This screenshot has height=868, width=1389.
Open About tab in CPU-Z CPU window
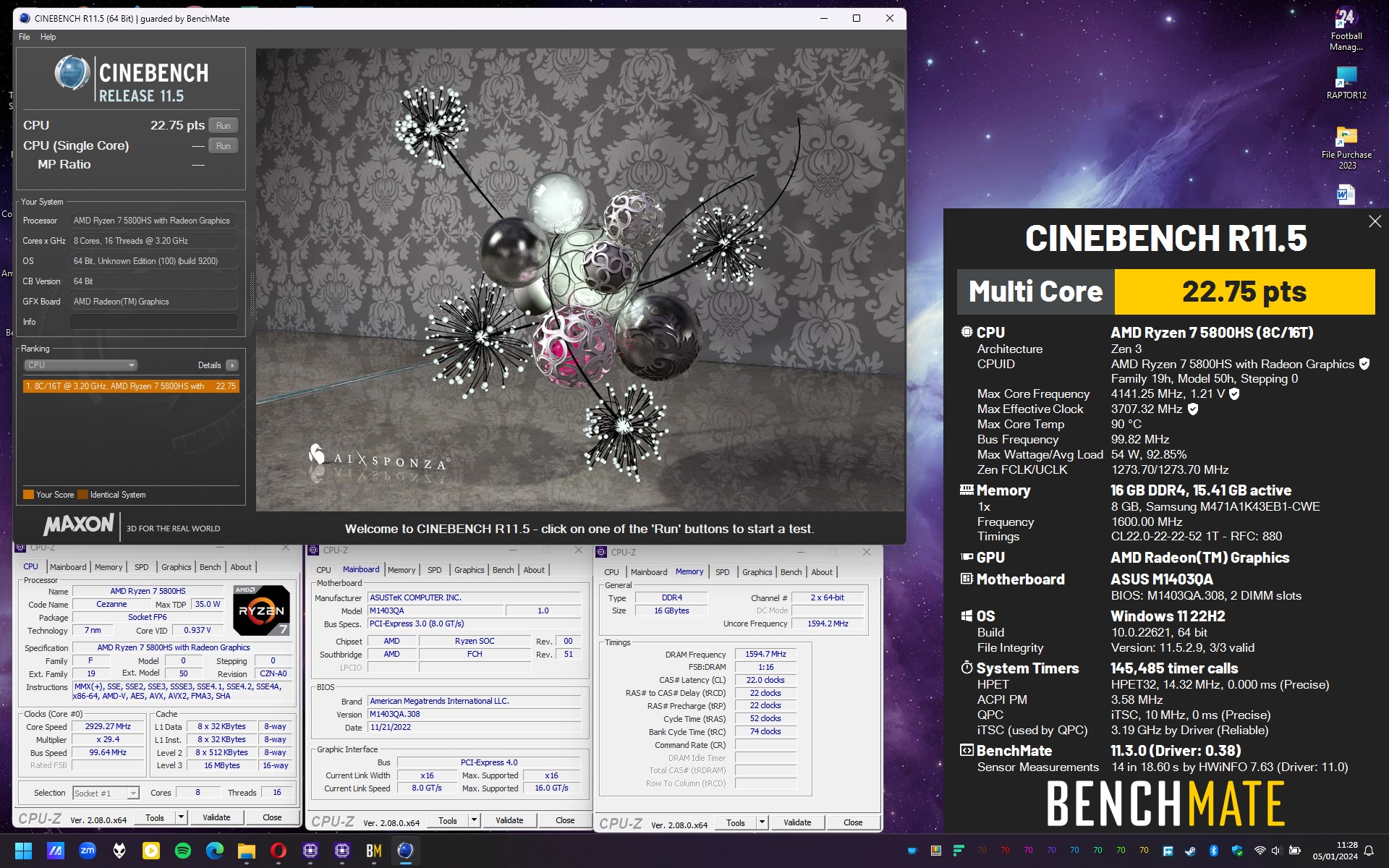(241, 567)
